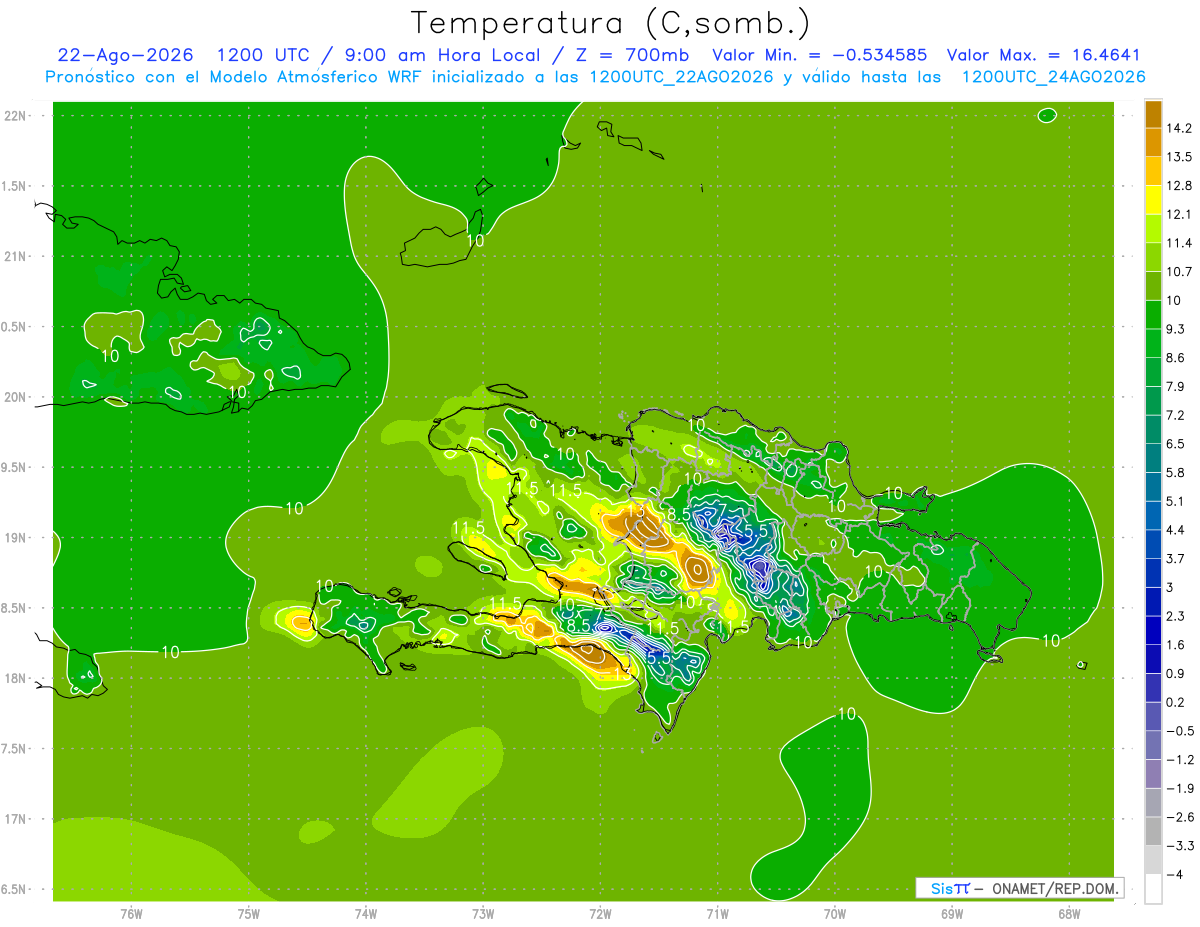1200x927 pixels.
Task: Click the '20N' latitude tick label
Action: click(17, 397)
